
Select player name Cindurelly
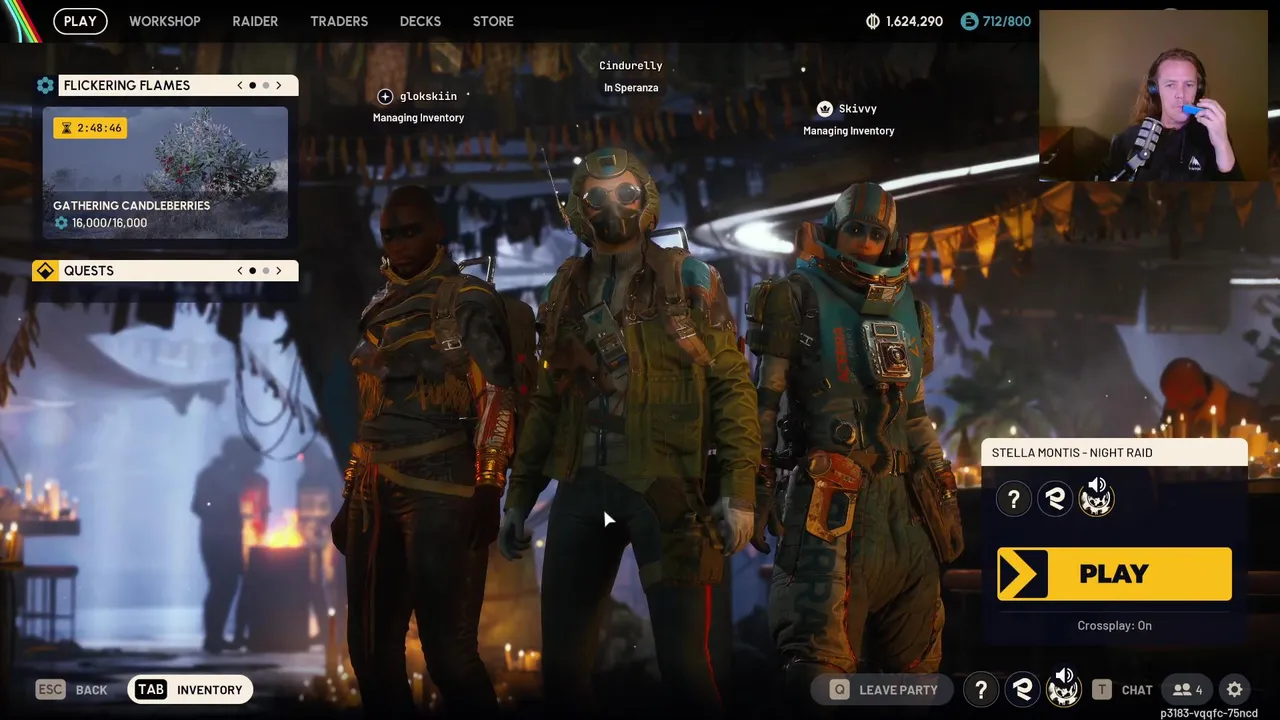(x=631, y=66)
